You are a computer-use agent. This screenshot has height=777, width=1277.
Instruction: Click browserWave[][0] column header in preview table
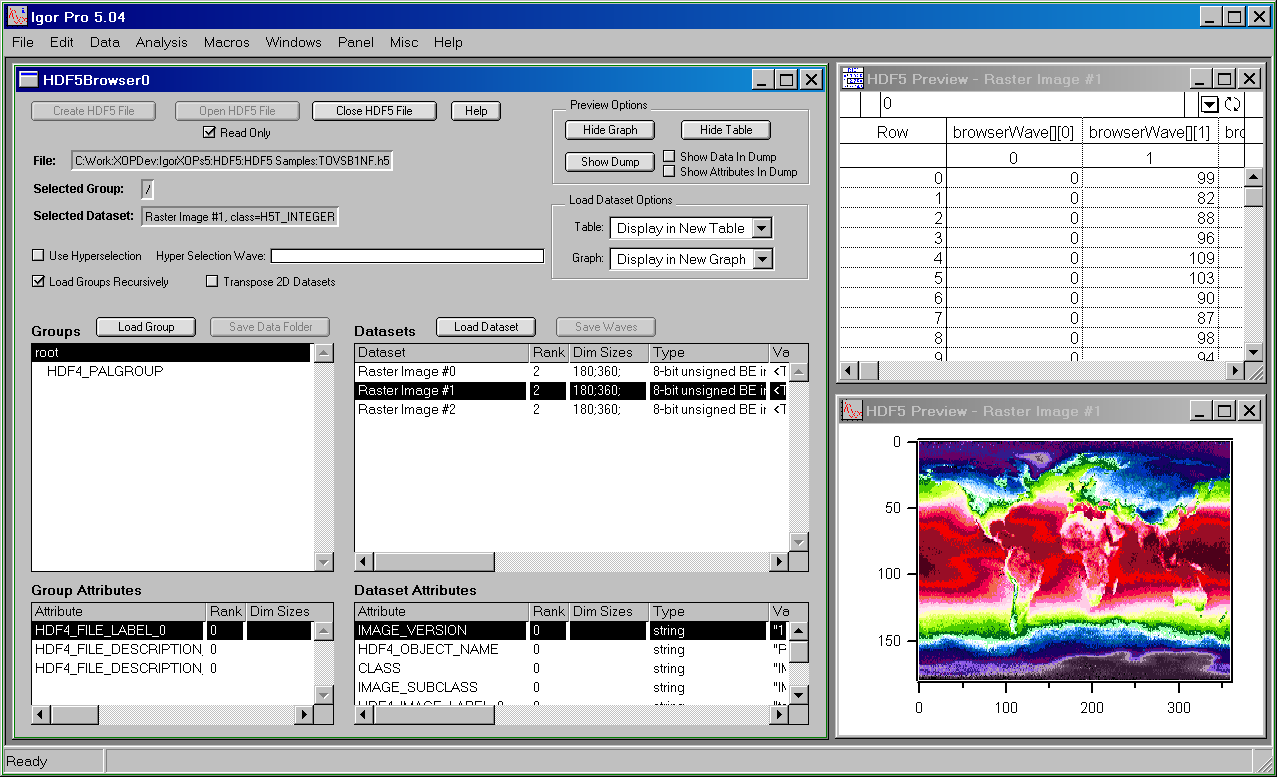pyautogui.click(x=1014, y=132)
